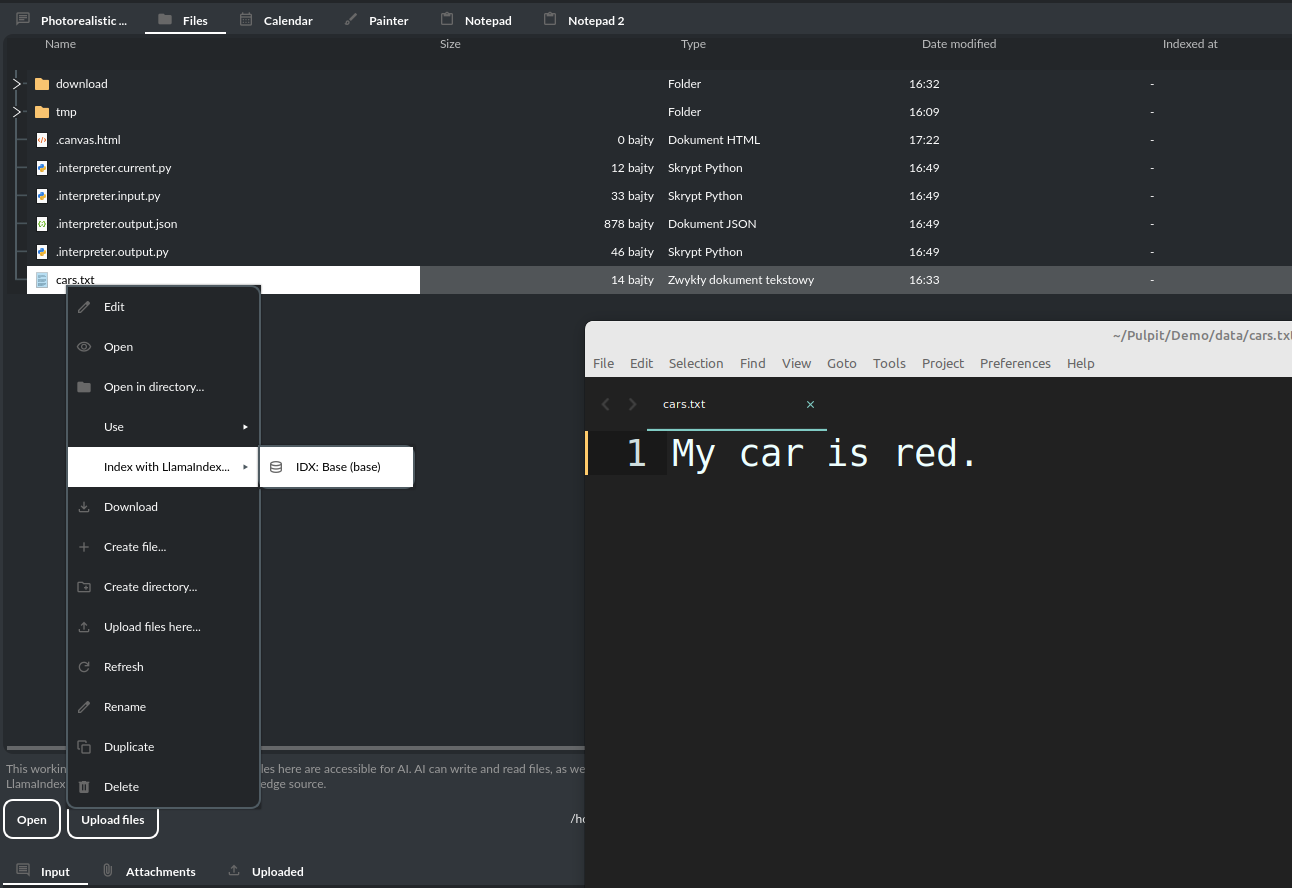The height and width of the screenshot is (888, 1292).
Task: Open the Use submenu arrow
Action: coord(245,427)
